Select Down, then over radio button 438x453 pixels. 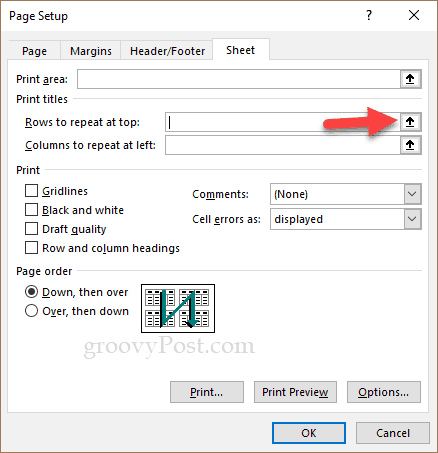31,292
